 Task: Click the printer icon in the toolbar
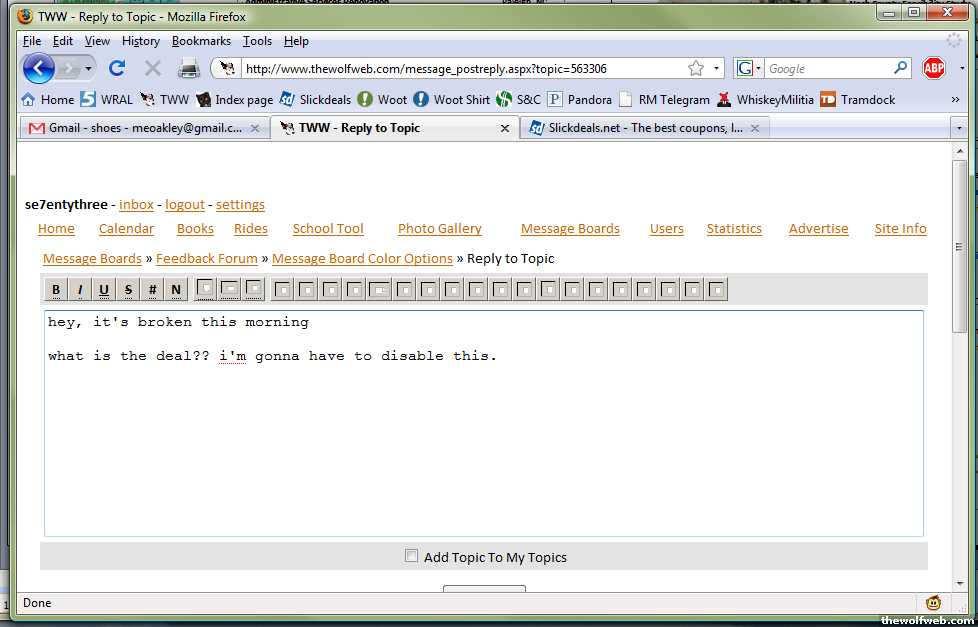(x=188, y=68)
